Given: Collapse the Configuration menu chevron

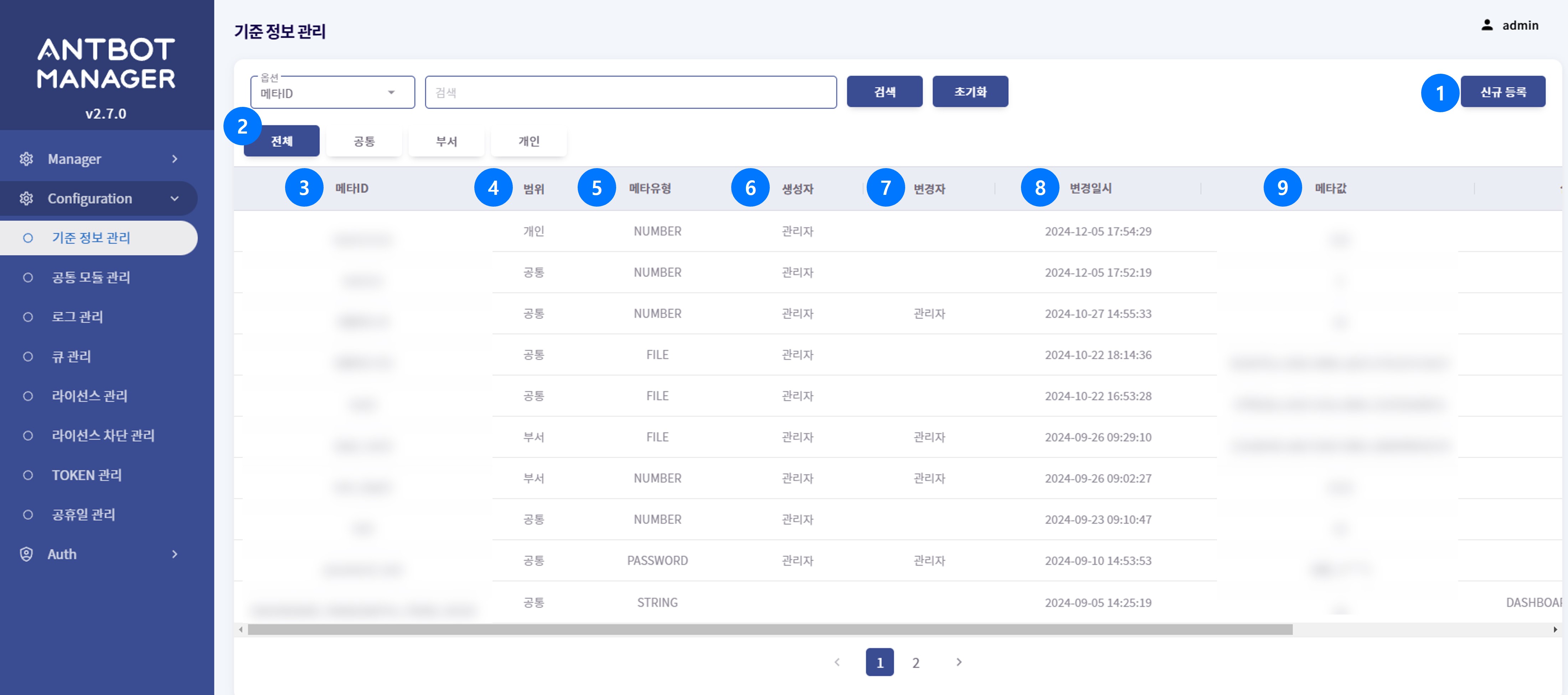Looking at the screenshot, I should (175, 198).
